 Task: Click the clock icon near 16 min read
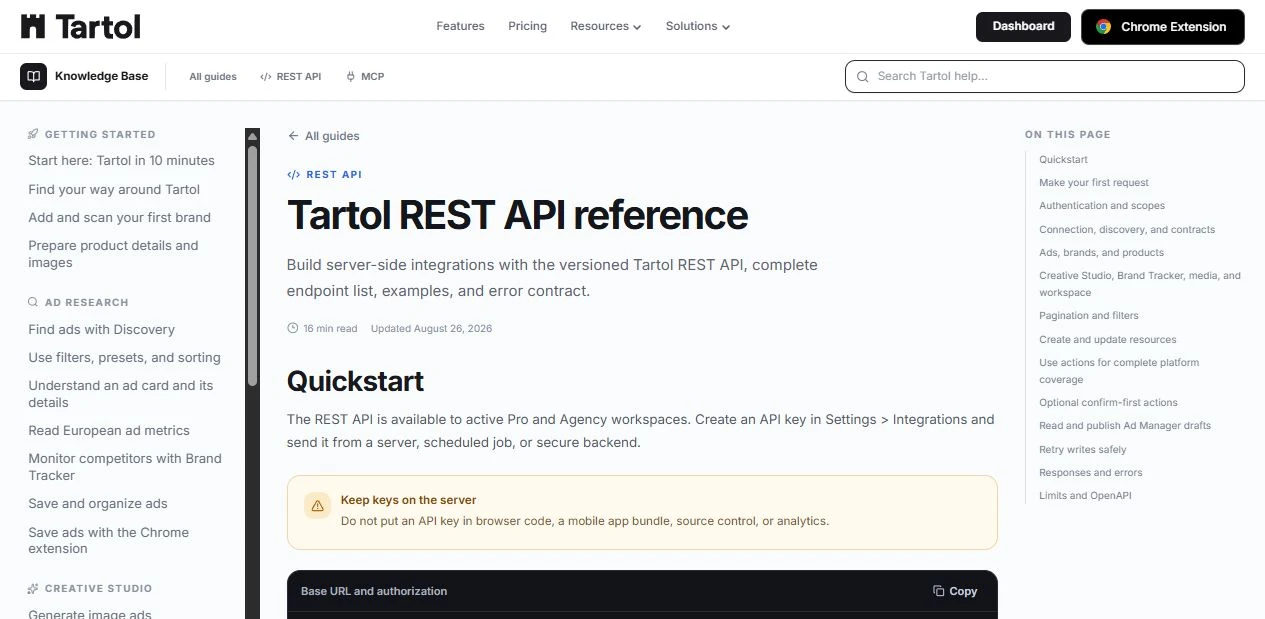coord(293,328)
